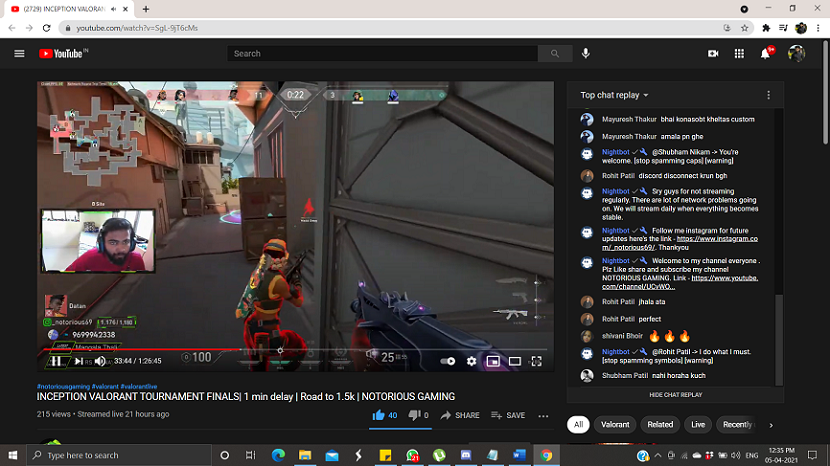Open video player settings gear
Image resolution: width=830 pixels, height=466 pixels.
(471, 361)
